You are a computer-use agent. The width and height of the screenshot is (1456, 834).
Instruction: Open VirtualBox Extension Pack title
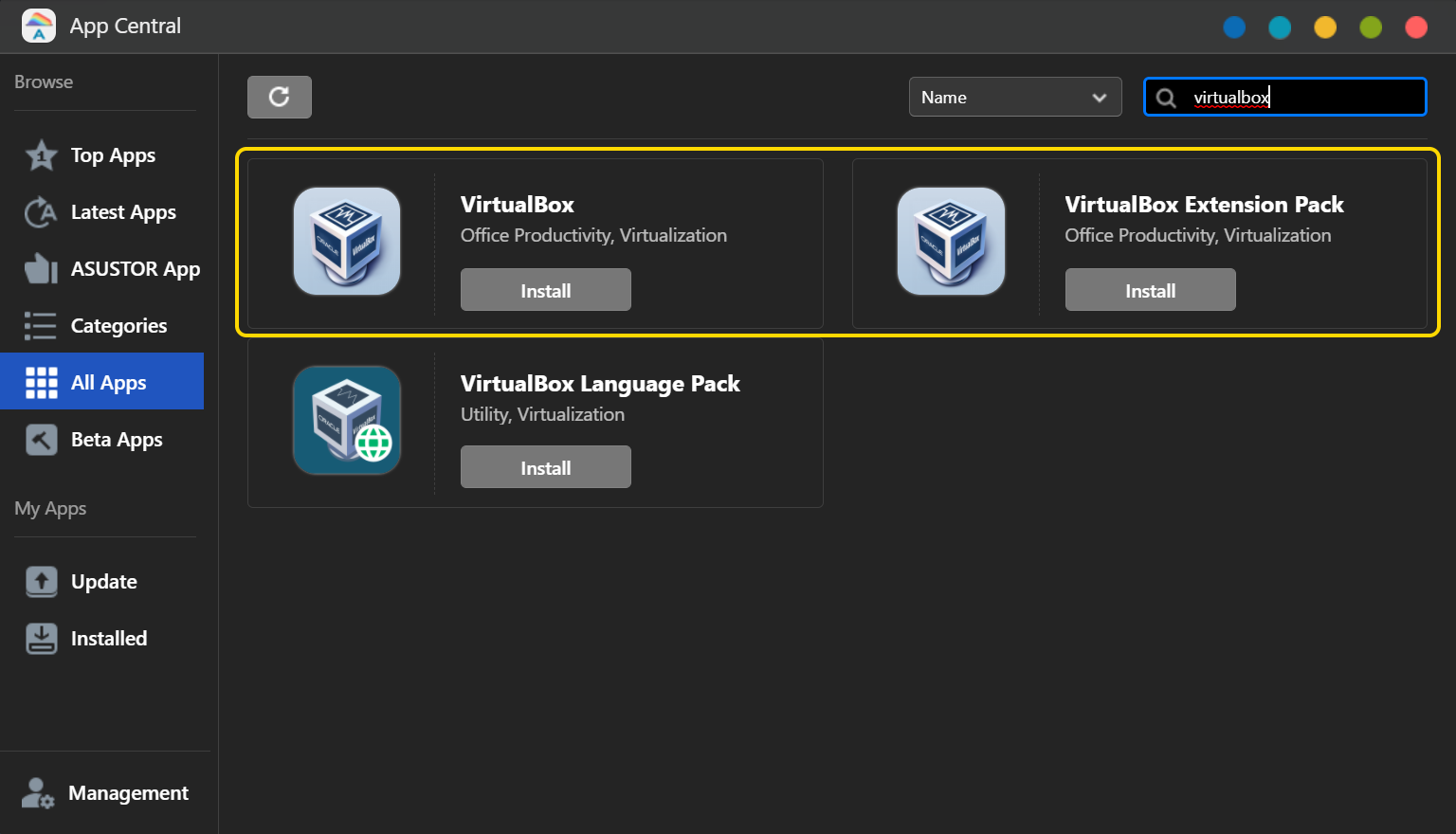[1204, 205]
